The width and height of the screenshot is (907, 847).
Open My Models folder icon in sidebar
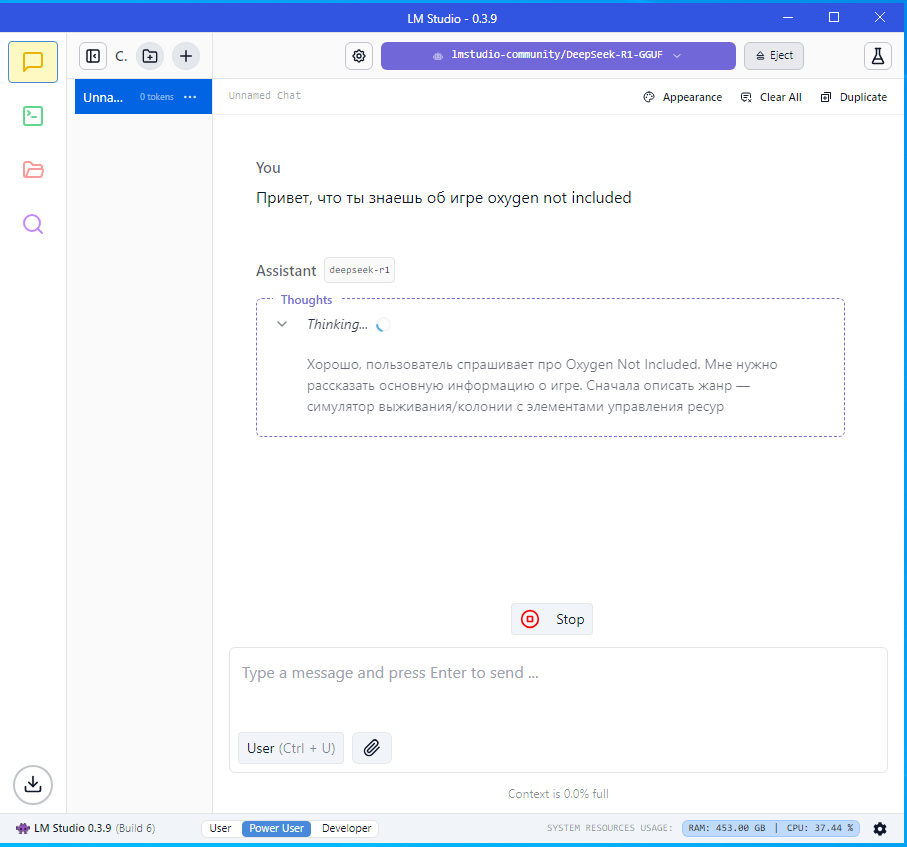[x=33, y=170]
